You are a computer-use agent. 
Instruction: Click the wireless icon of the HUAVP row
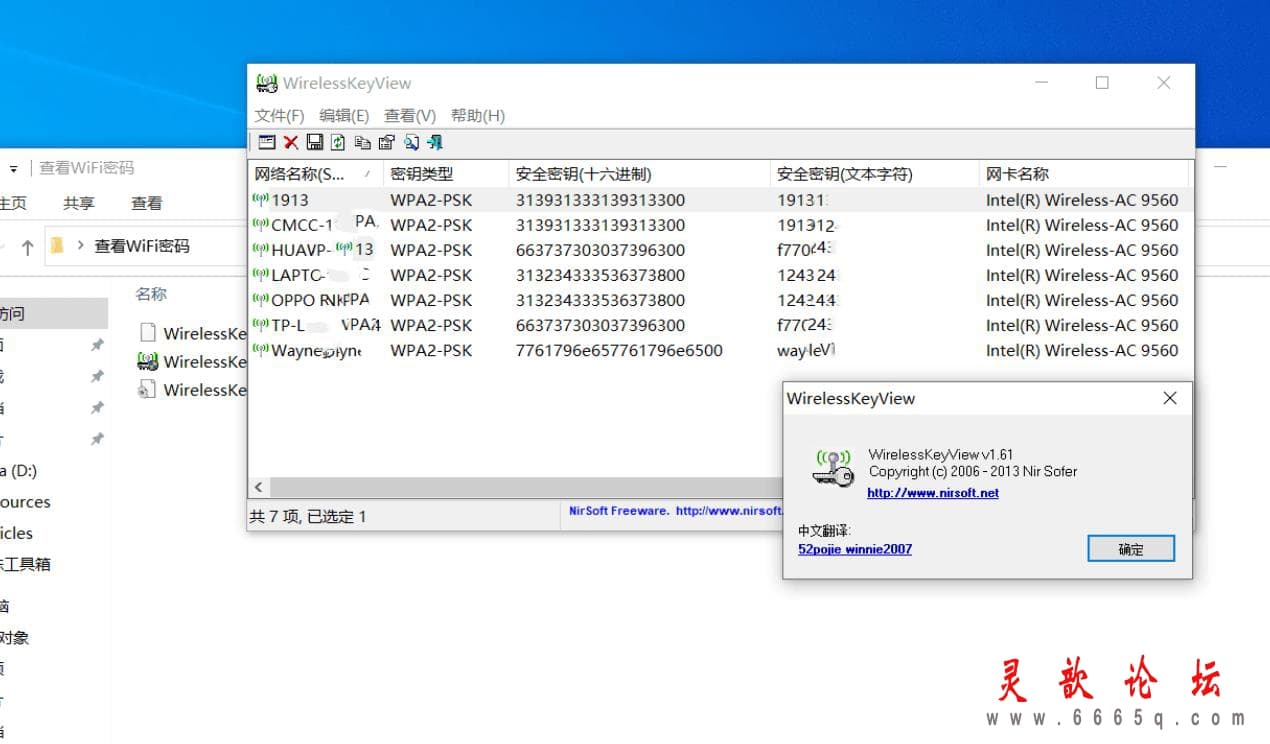261,249
